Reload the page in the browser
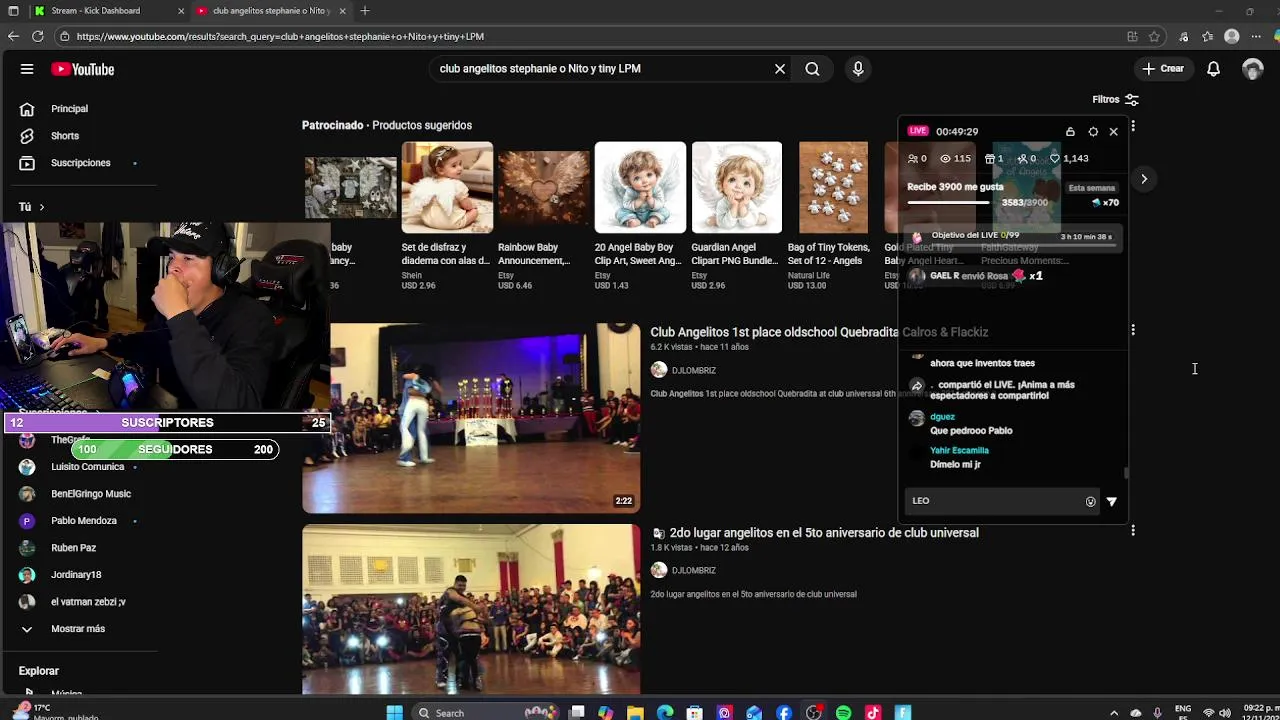 point(37,36)
